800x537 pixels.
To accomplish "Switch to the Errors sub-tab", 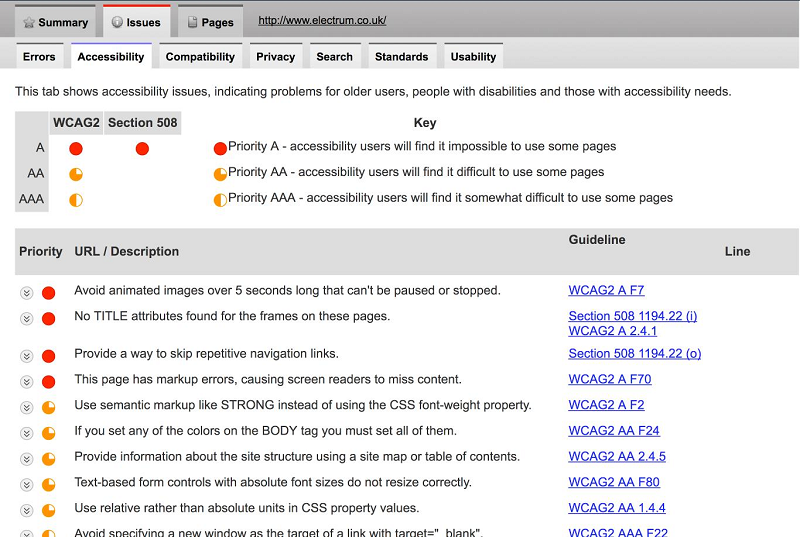I will pos(39,57).
